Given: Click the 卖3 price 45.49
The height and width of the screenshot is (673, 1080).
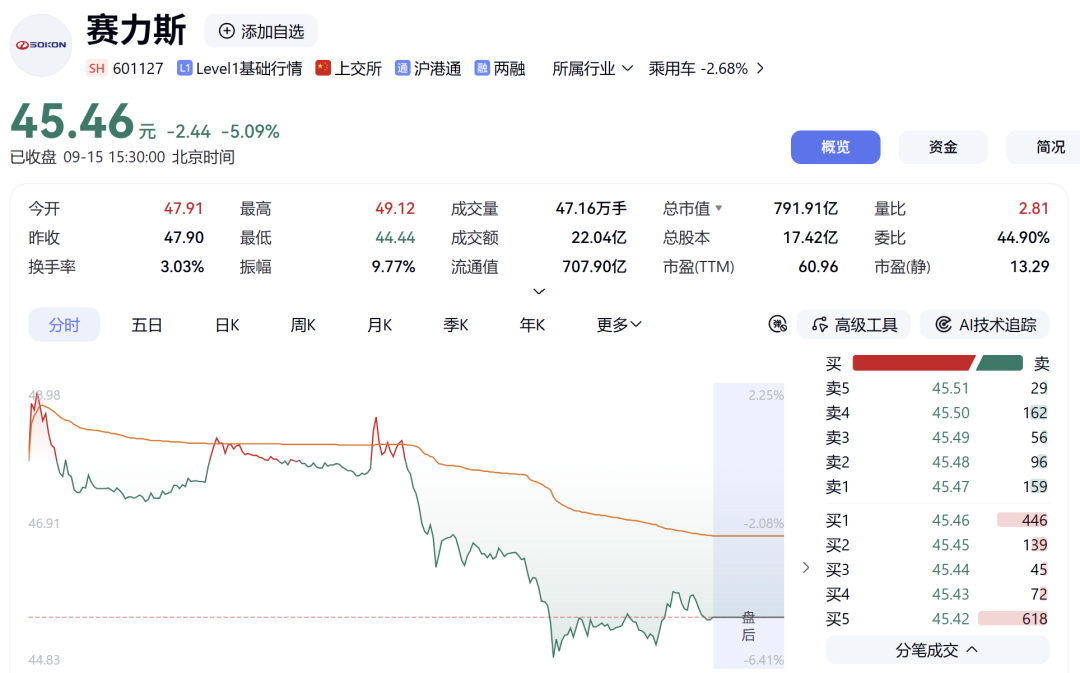Looking at the screenshot, I should click(x=951, y=438).
